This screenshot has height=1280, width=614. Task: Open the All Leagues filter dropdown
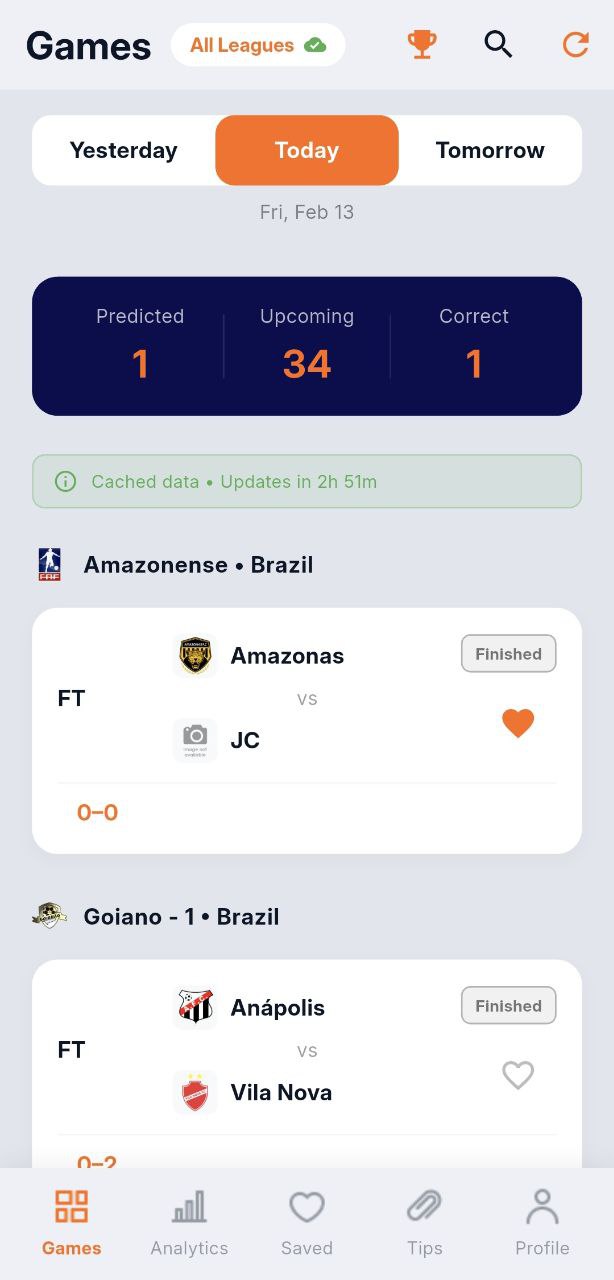tap(258, 45)
